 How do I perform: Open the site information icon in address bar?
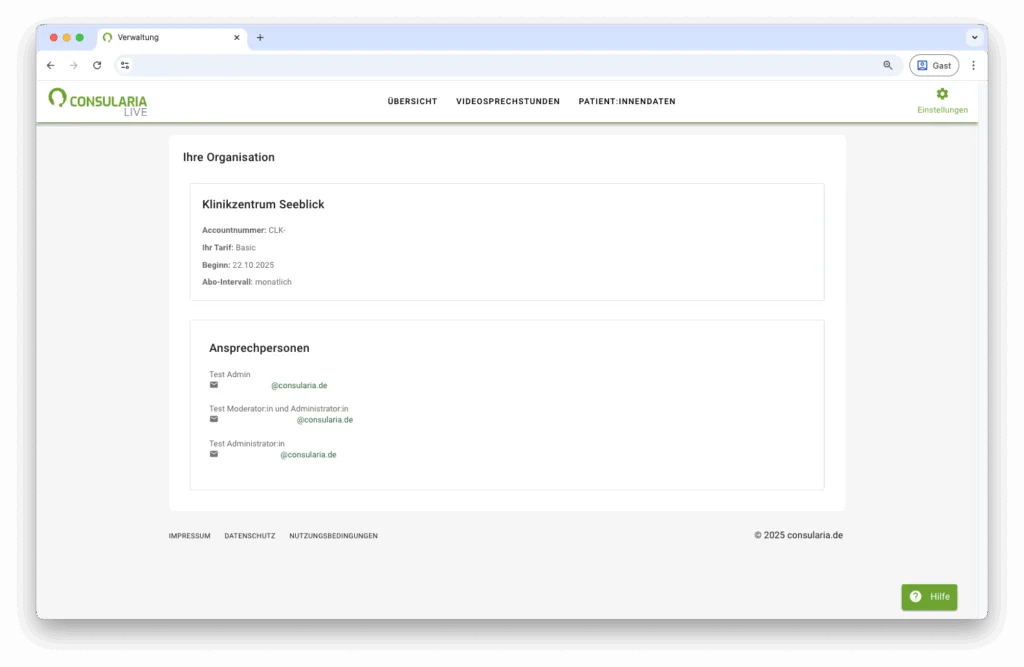point(125,65)
